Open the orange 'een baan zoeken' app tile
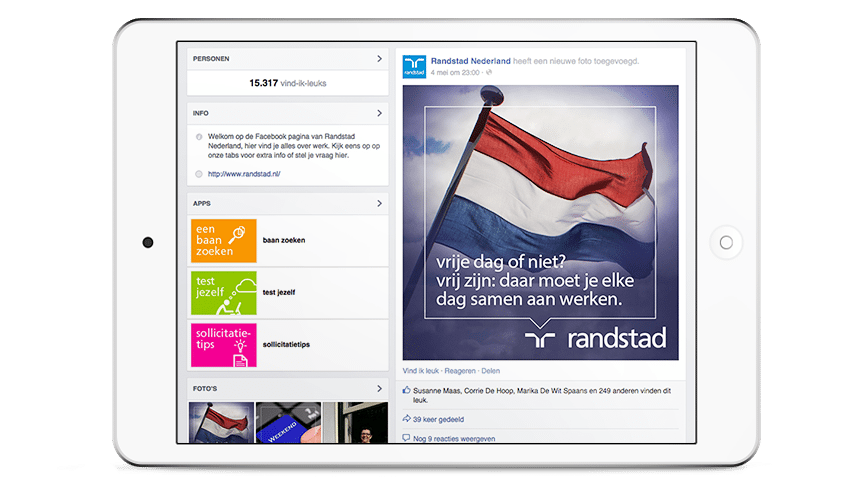Screen dimensions: 860x490 tap(224, 240)
